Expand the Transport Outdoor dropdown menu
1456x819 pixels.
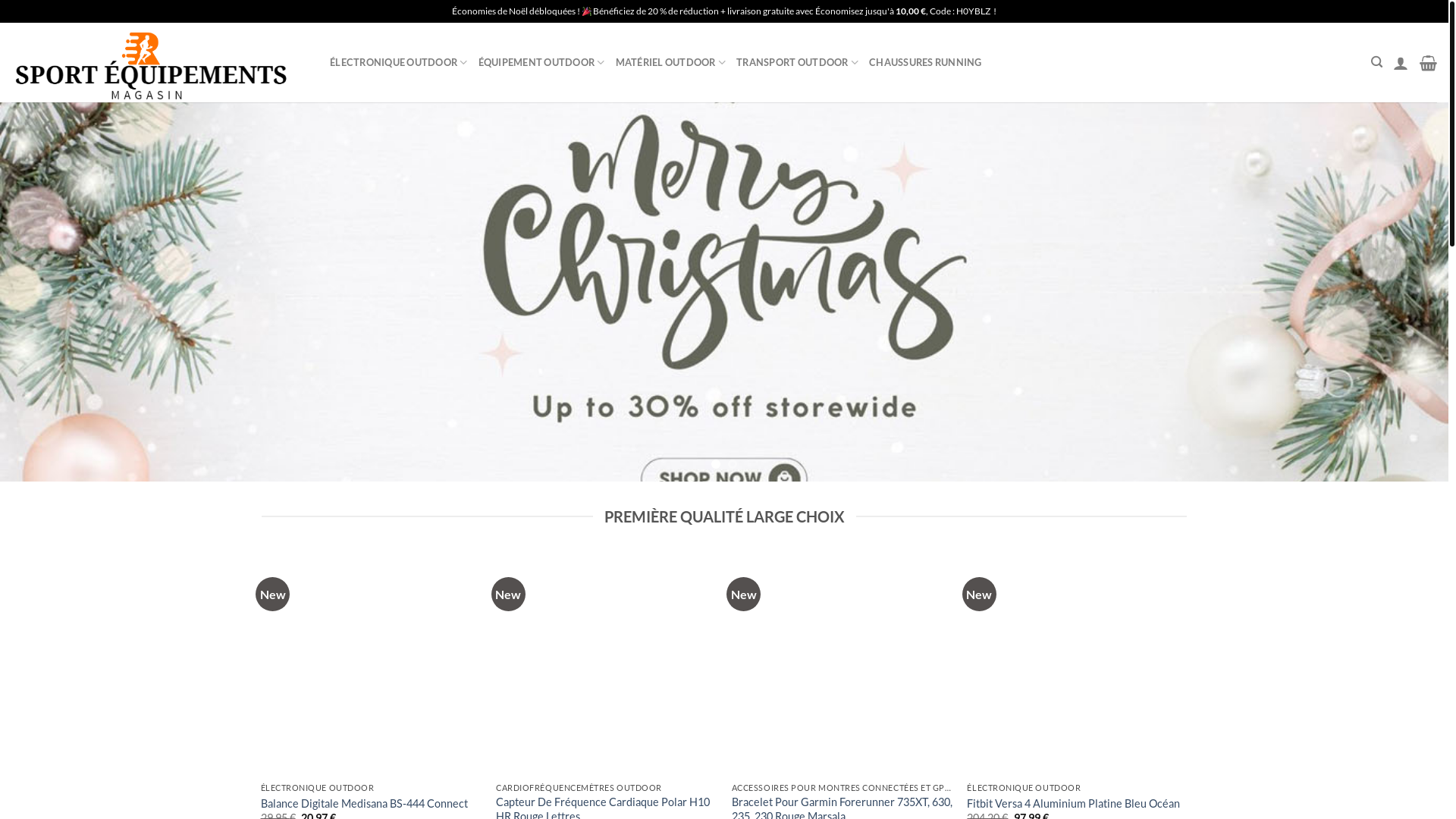pyautogui.click(x=797, y=62)
